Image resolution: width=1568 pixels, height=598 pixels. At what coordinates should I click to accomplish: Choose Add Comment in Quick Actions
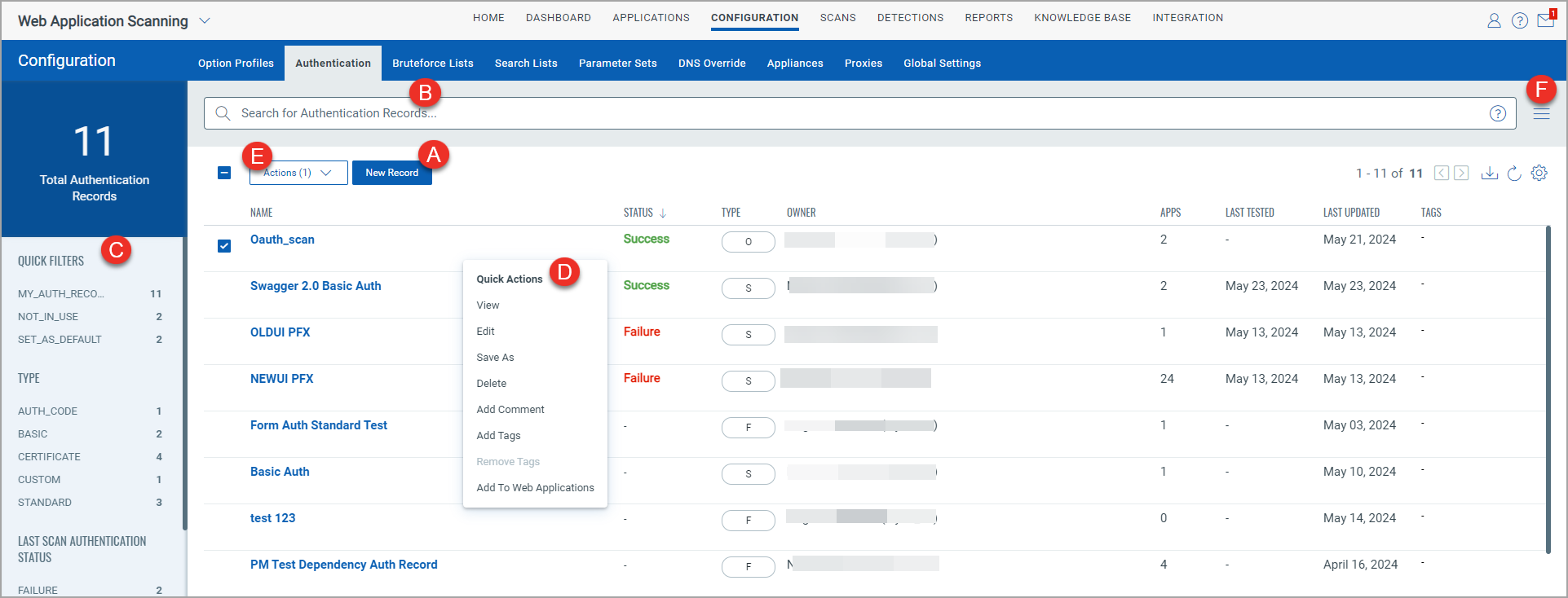coord(510,410)
